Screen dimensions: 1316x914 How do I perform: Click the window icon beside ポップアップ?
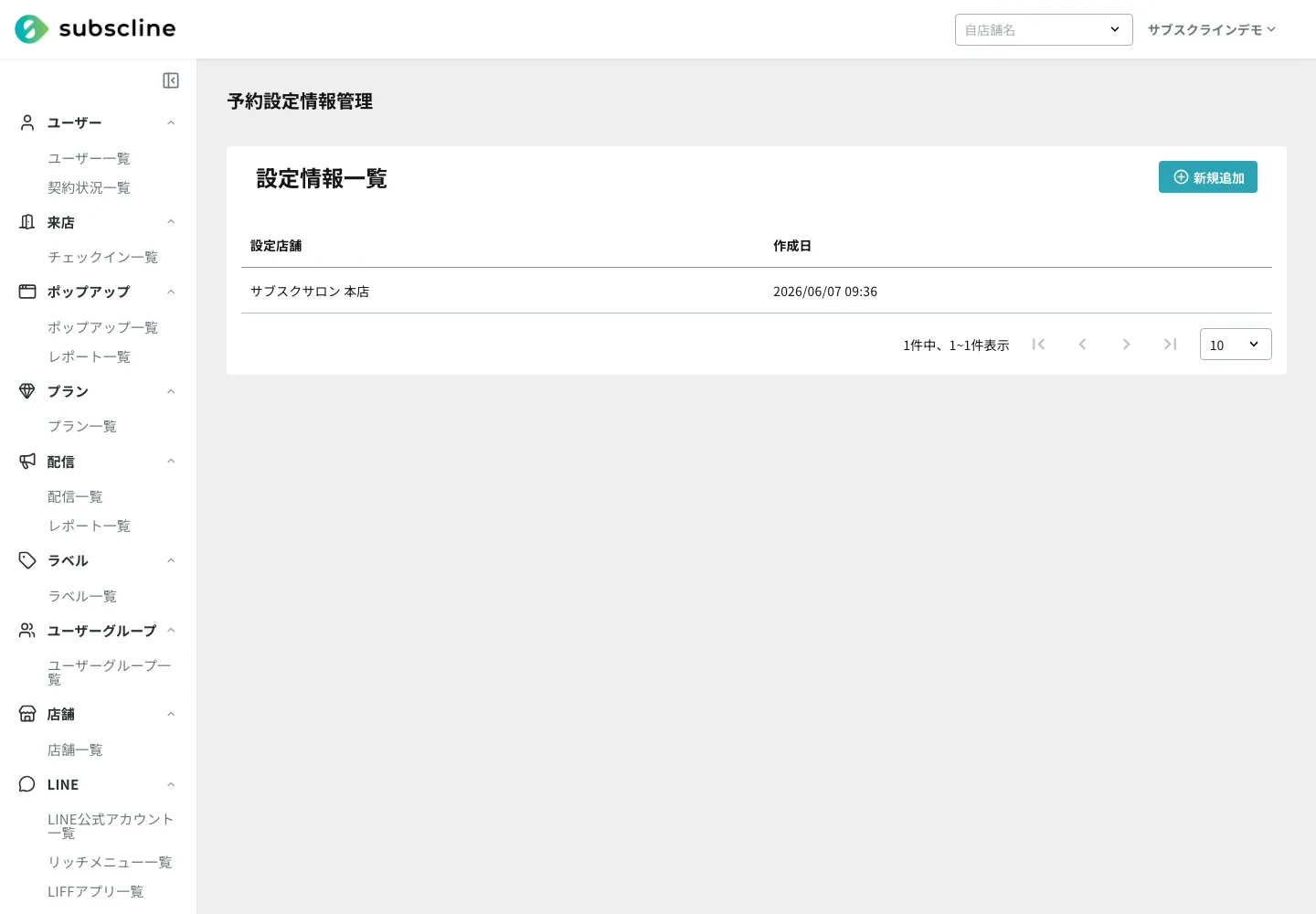tap(27, 292)
